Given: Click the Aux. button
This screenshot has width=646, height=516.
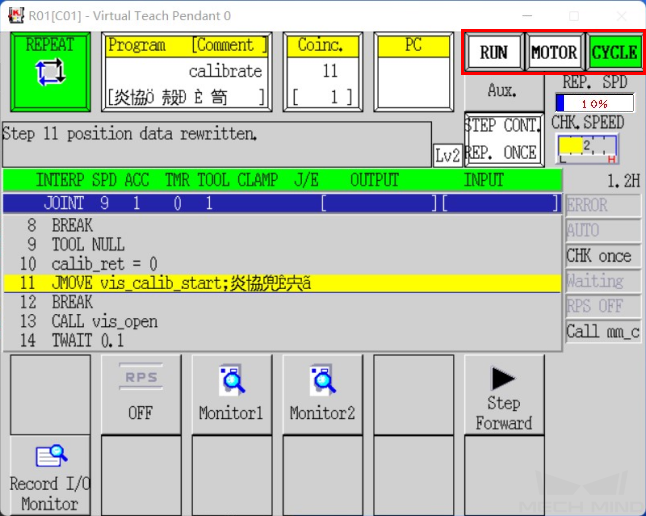Looking at the screenshot, I should [503, 90].
